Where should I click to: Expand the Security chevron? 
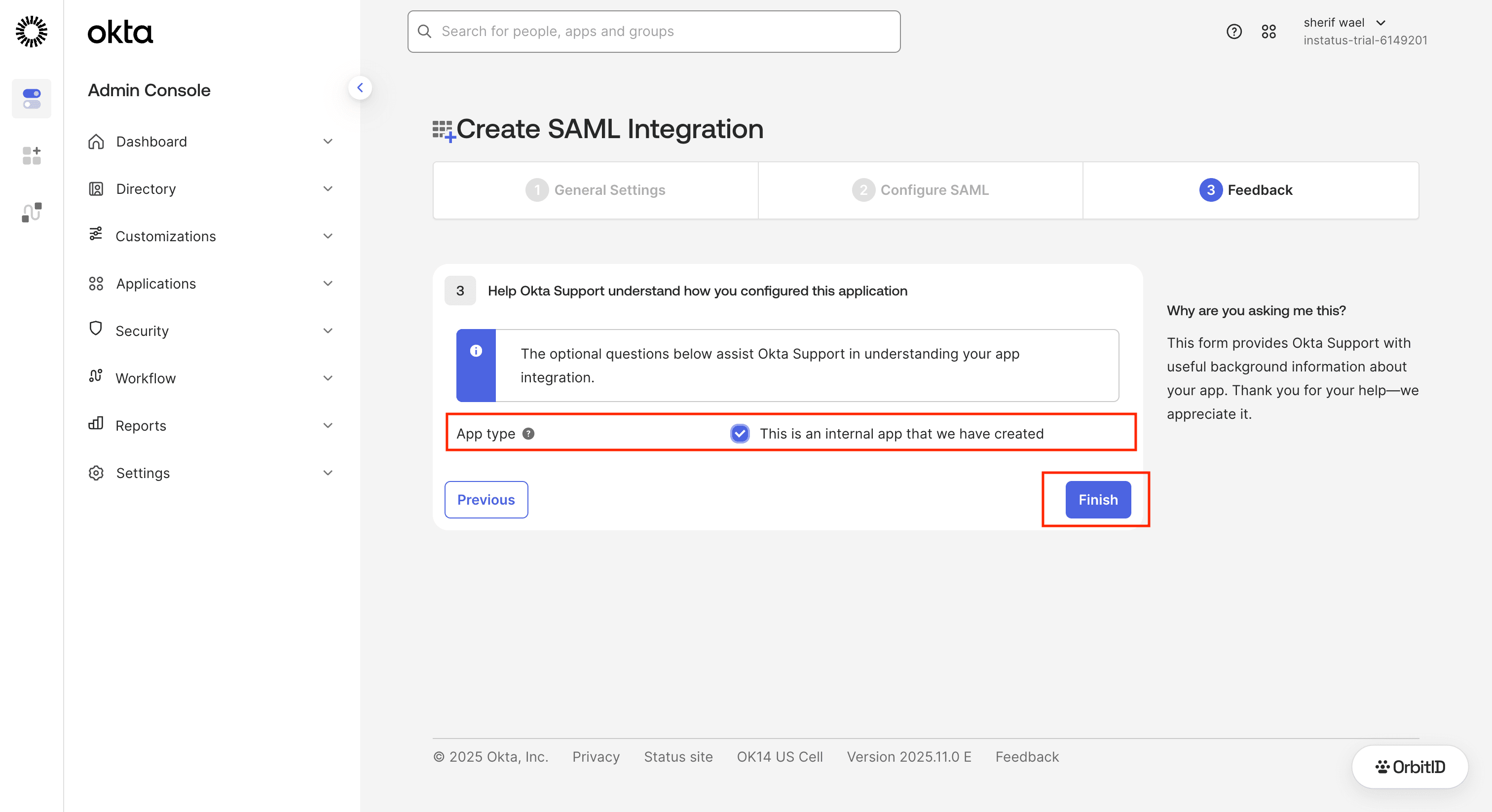(x=328, y=331)
